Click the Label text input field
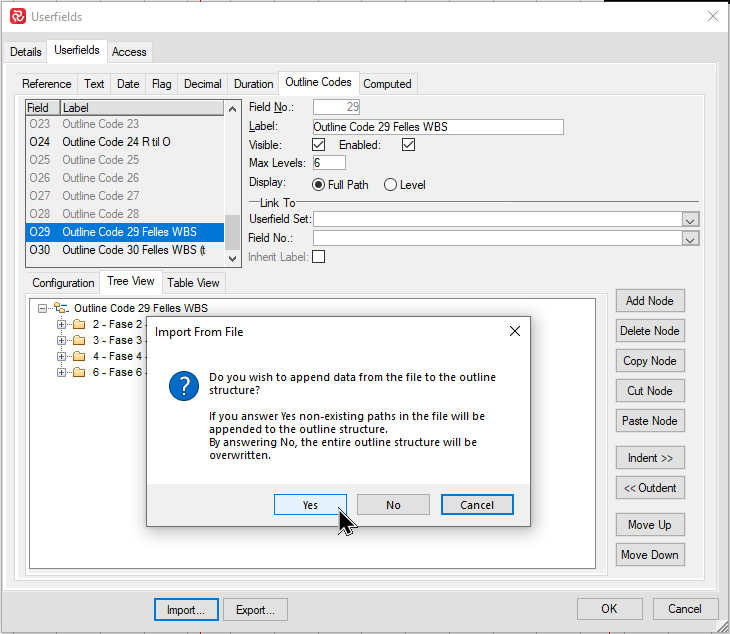 tap(437, 127)
